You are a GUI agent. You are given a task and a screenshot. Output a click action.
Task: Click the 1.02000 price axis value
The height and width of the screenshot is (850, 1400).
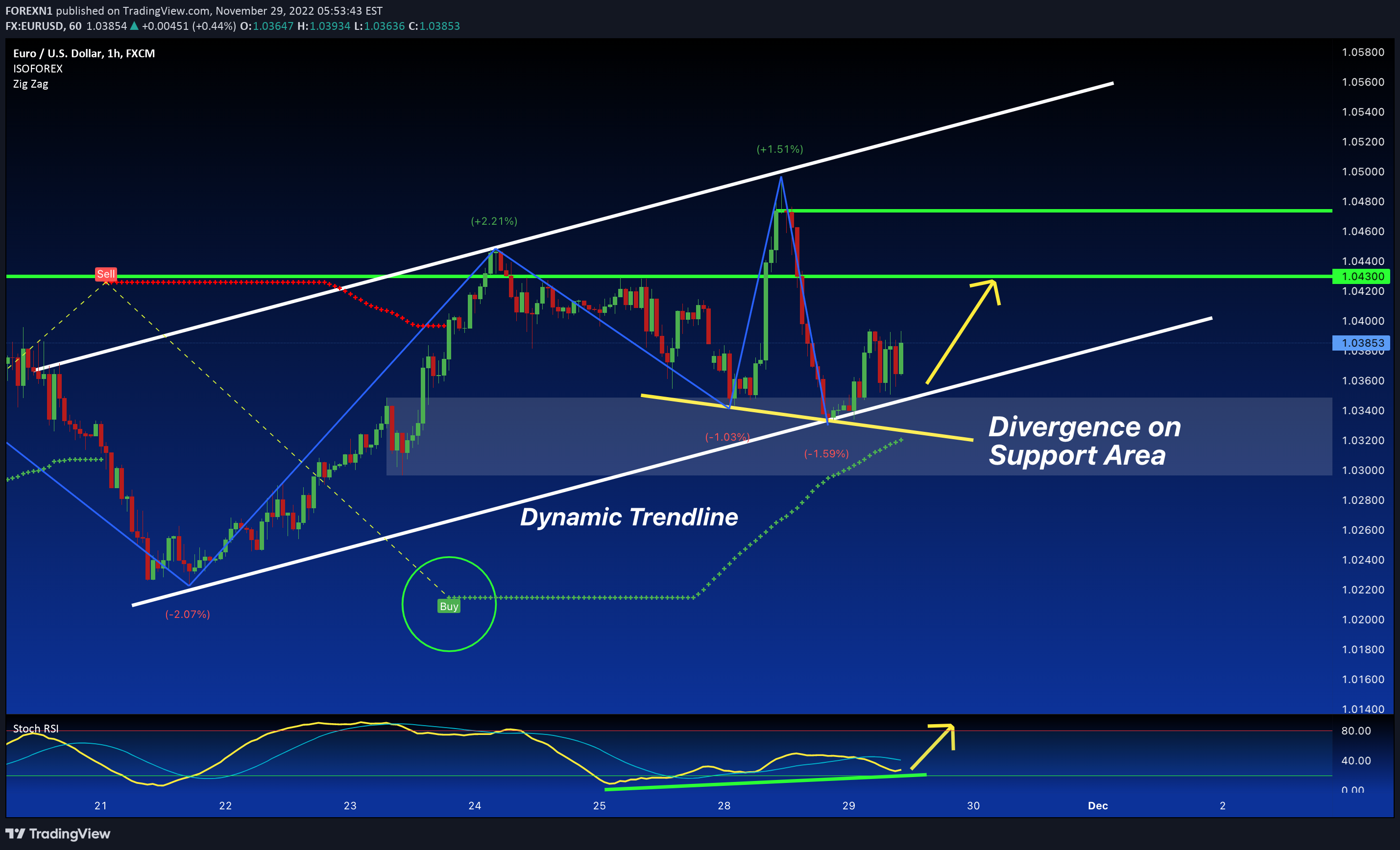coord(1363,619)
